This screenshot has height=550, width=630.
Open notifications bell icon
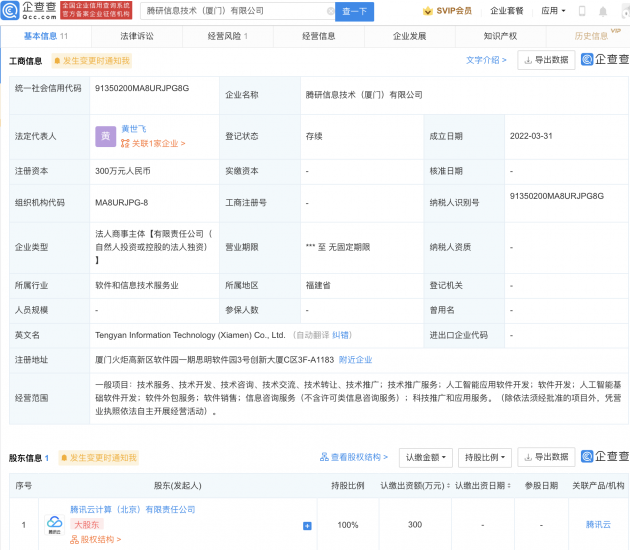click(603, 11)
